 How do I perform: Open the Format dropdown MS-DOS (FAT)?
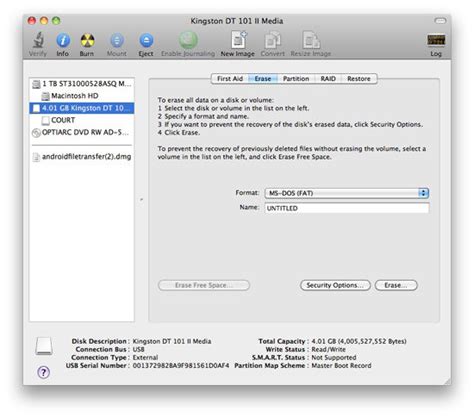[x=347, y=193]
